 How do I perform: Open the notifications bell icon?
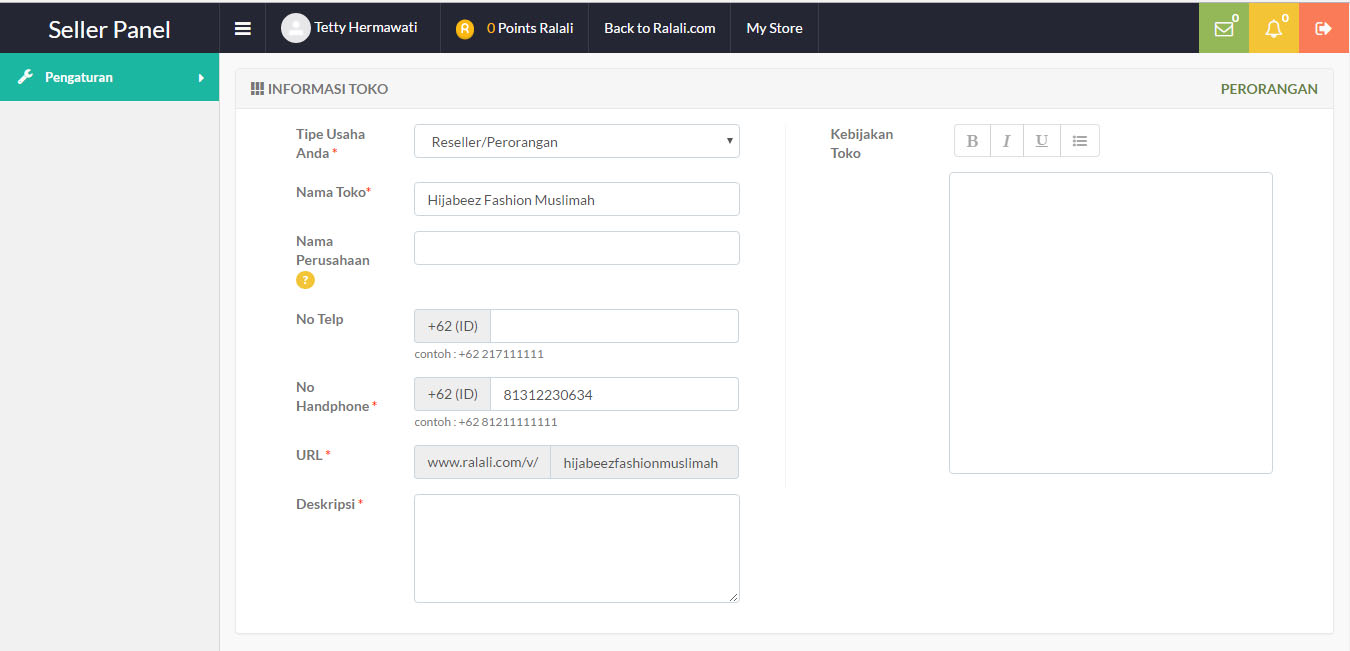click(1273, 29)
